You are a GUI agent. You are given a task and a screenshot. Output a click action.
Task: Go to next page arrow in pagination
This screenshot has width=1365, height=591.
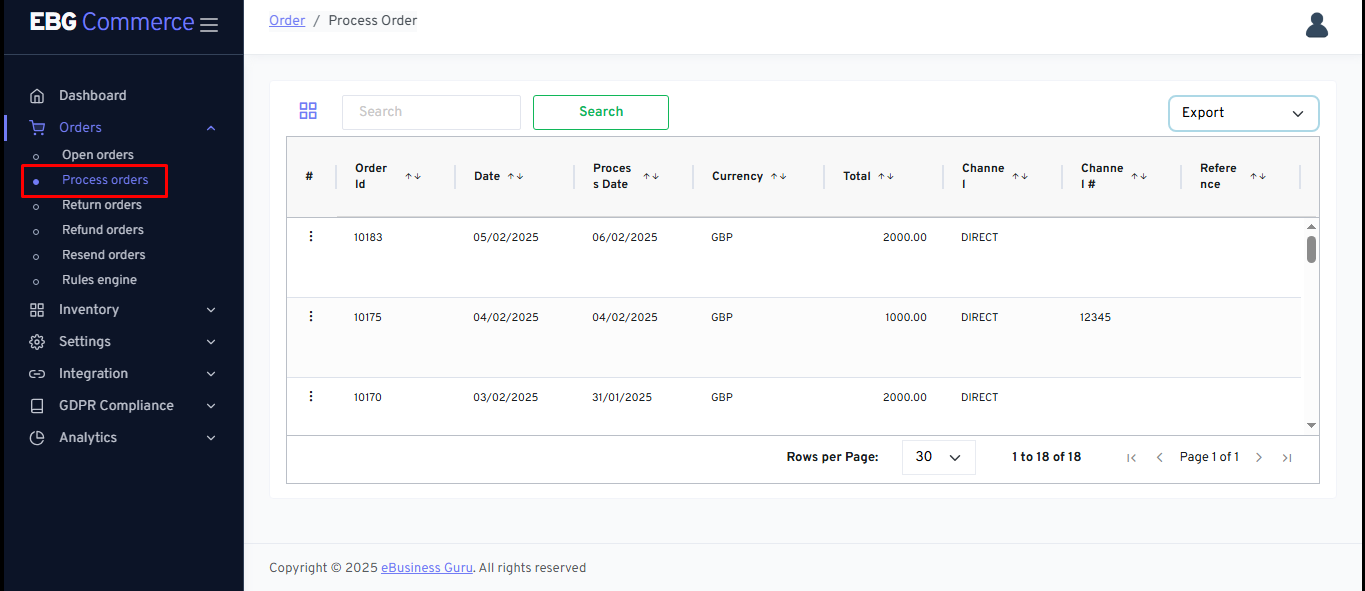coord(1259,457)
